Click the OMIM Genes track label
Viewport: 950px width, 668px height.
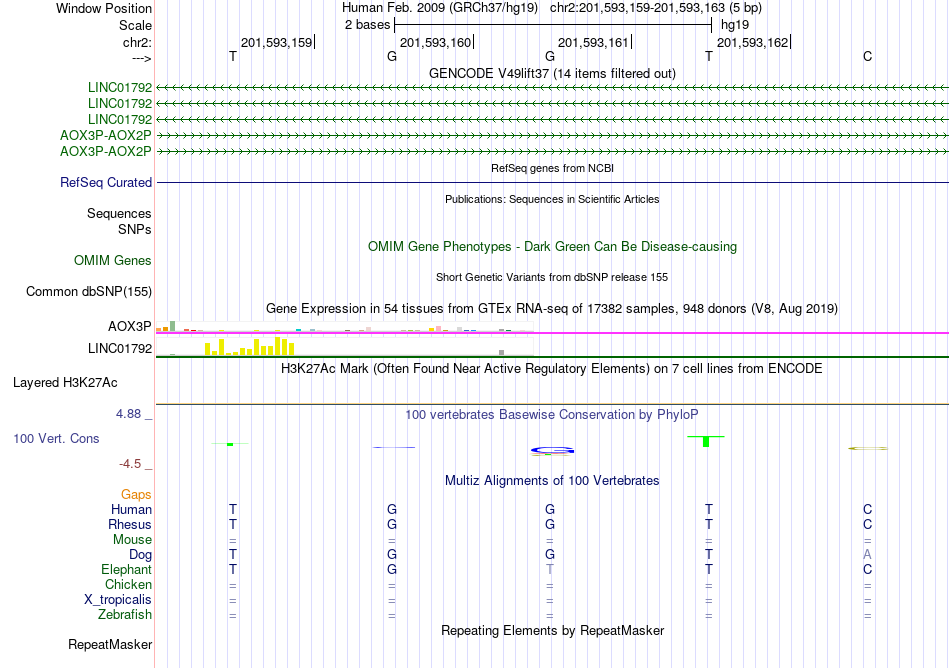(x=112, y=260)
